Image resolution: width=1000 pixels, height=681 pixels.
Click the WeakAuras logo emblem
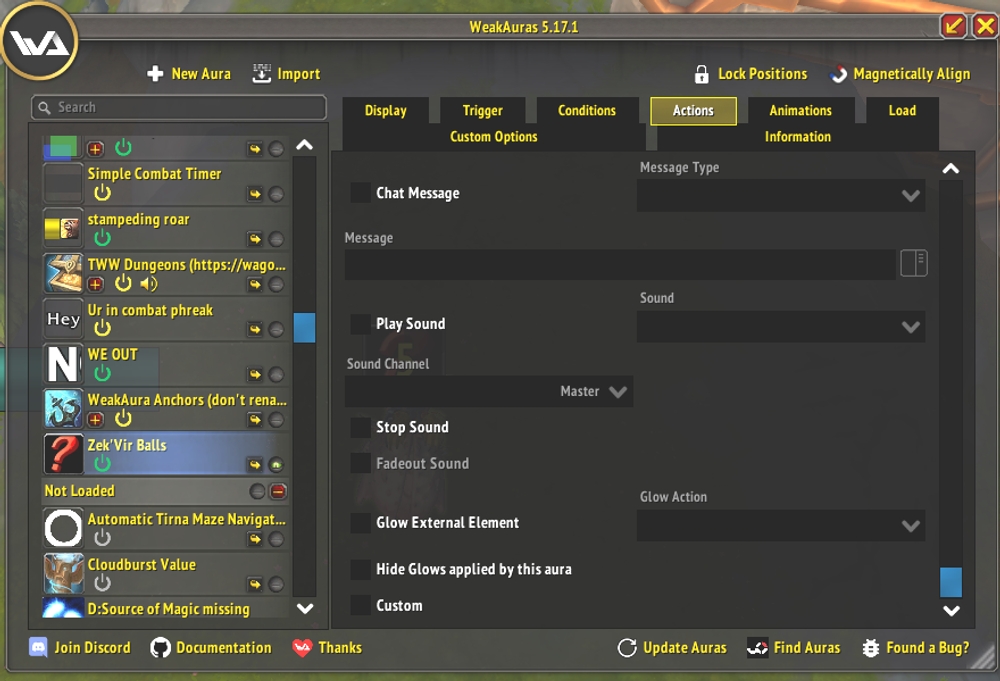[x=40, y=42]
